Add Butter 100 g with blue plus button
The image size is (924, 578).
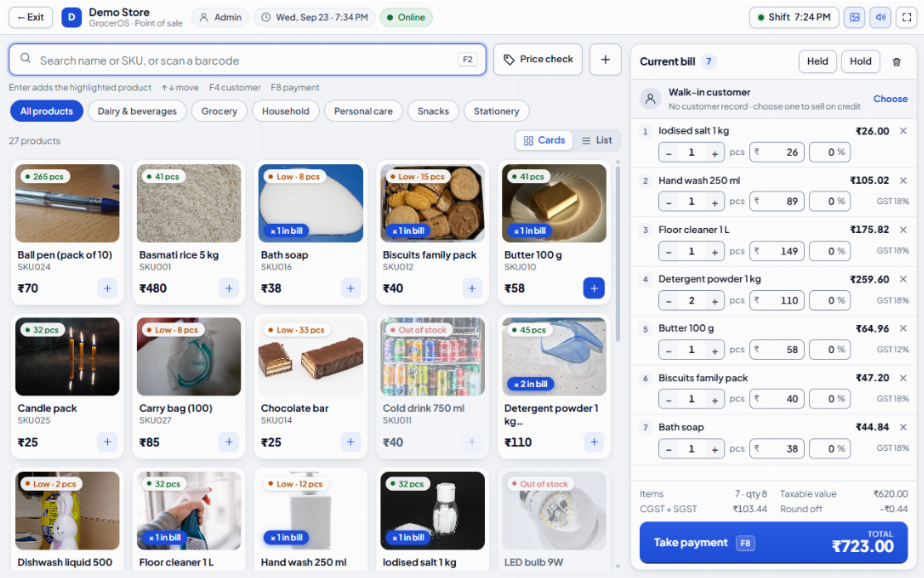[x=594, y=289]
